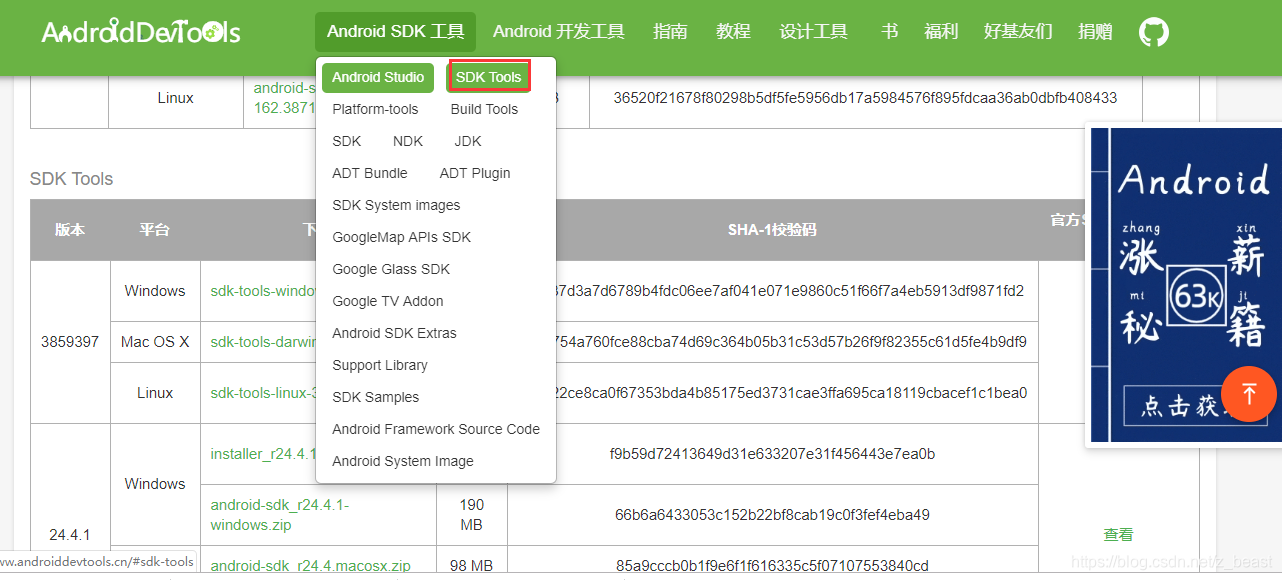
Task: Choose JDK entry in dropdown
Action: (x=468, y=141)
